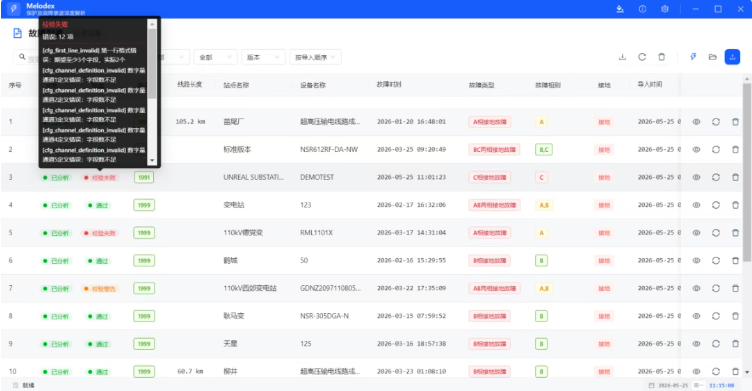
Task: Open the dropdown partly hidden behind the tooltip
Action: pos(175,57)
